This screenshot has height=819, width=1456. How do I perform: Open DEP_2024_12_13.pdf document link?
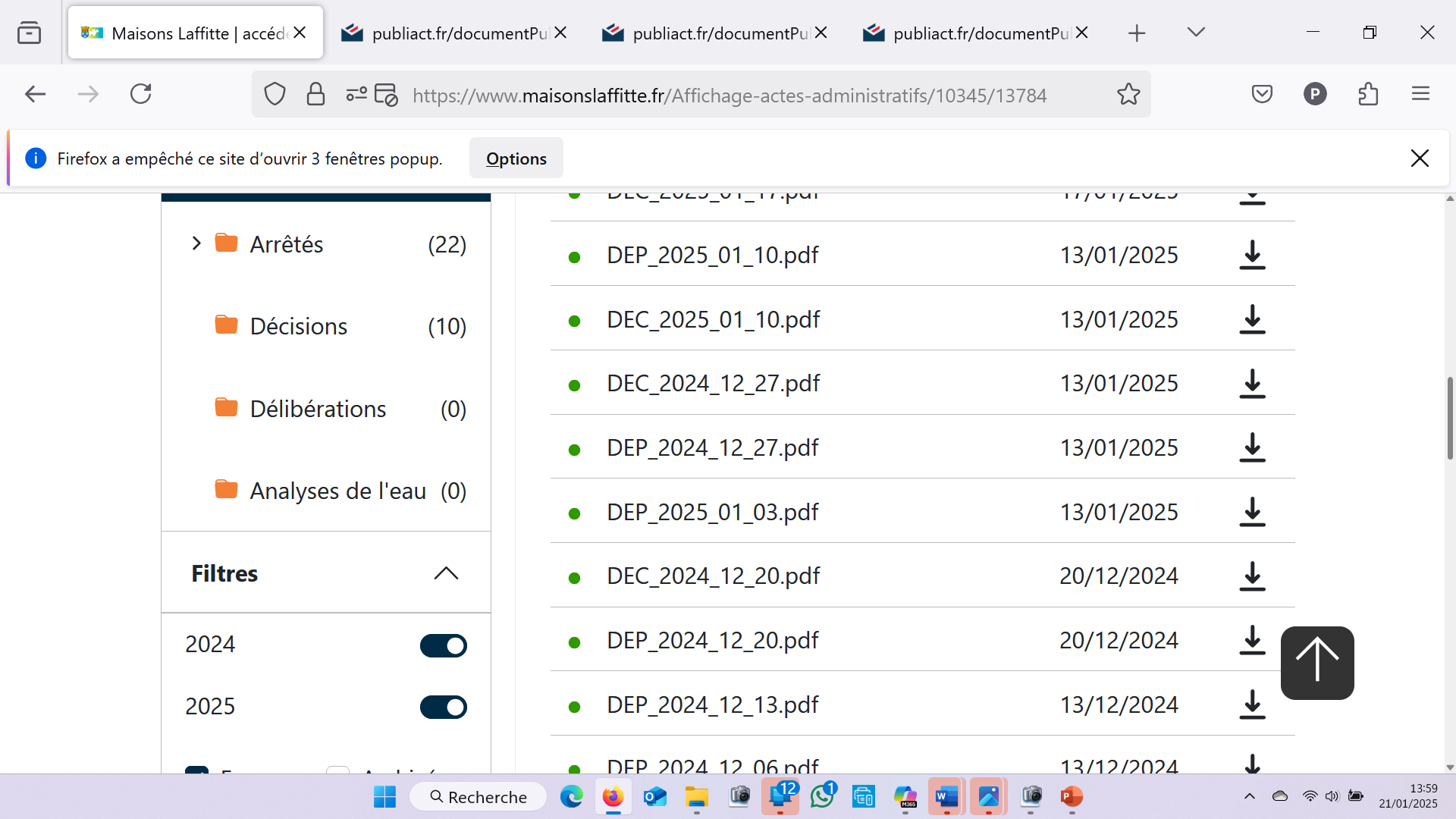[x=712, y=704]
